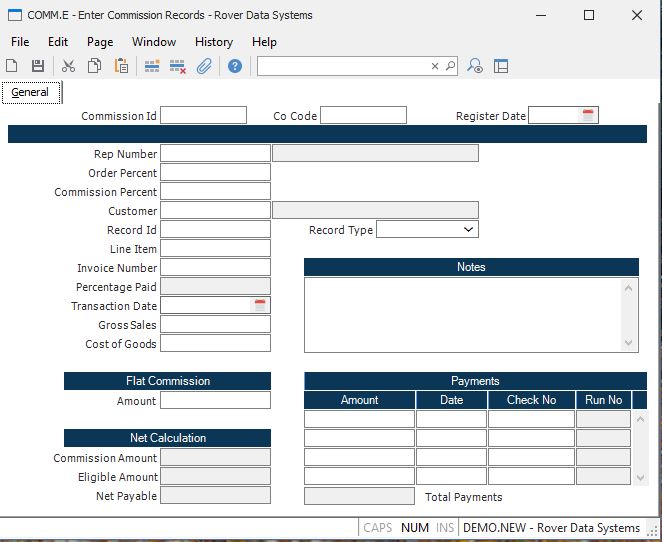Click the Save disk icon
The height and width of the screenshot is (542, 662).
pos(38,66)
